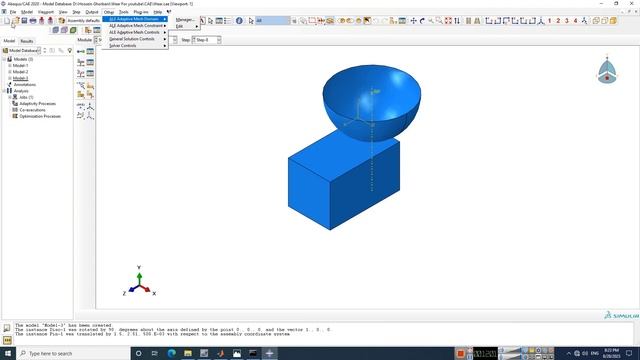Switch to the Results tab

pyautogui.click(x=27, y=41)
